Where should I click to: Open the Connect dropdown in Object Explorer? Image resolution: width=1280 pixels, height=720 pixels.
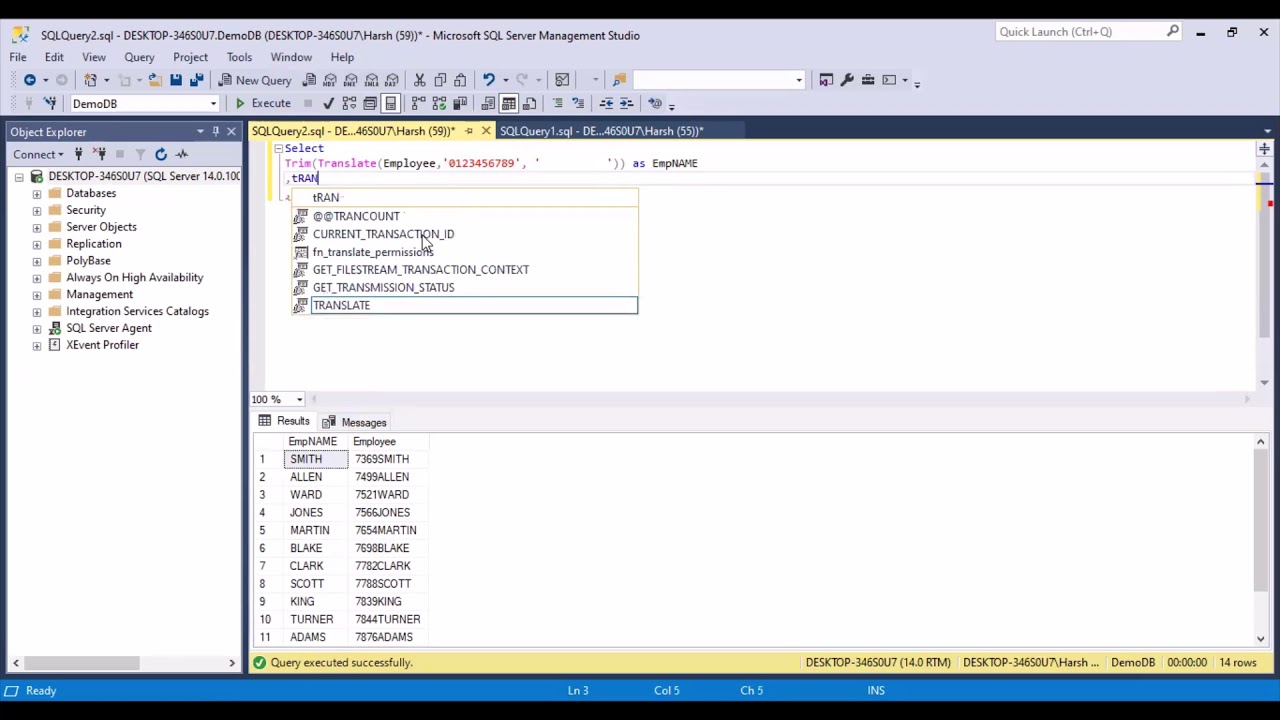click(39, 154)
